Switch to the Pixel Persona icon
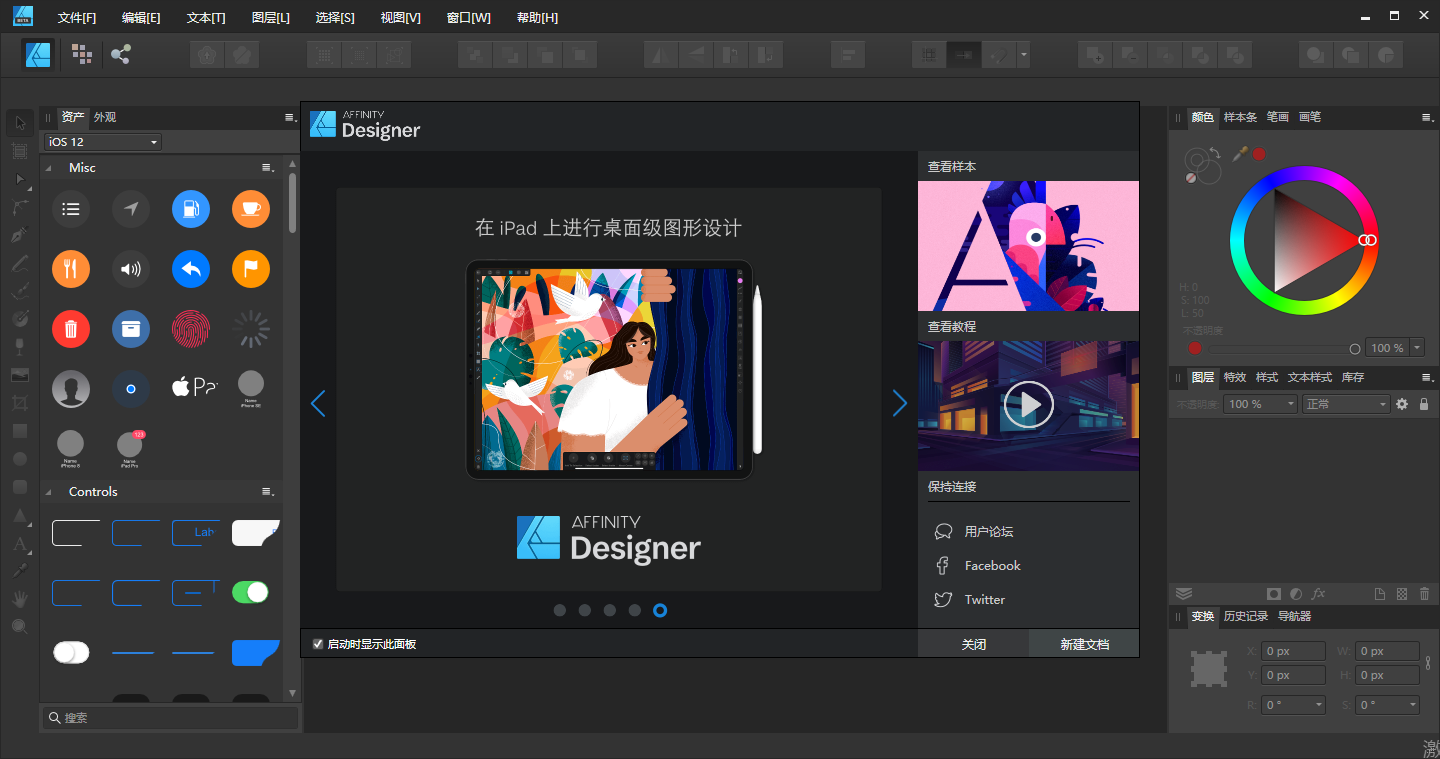This screenshot has height=759, width=1440. pyautogui.click(x=82, y=54)
